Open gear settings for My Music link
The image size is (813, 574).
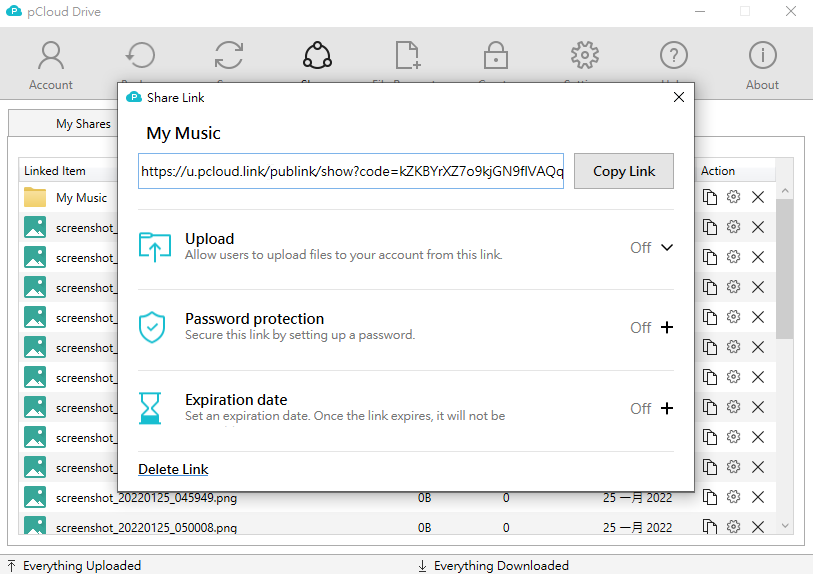(734, 197)
